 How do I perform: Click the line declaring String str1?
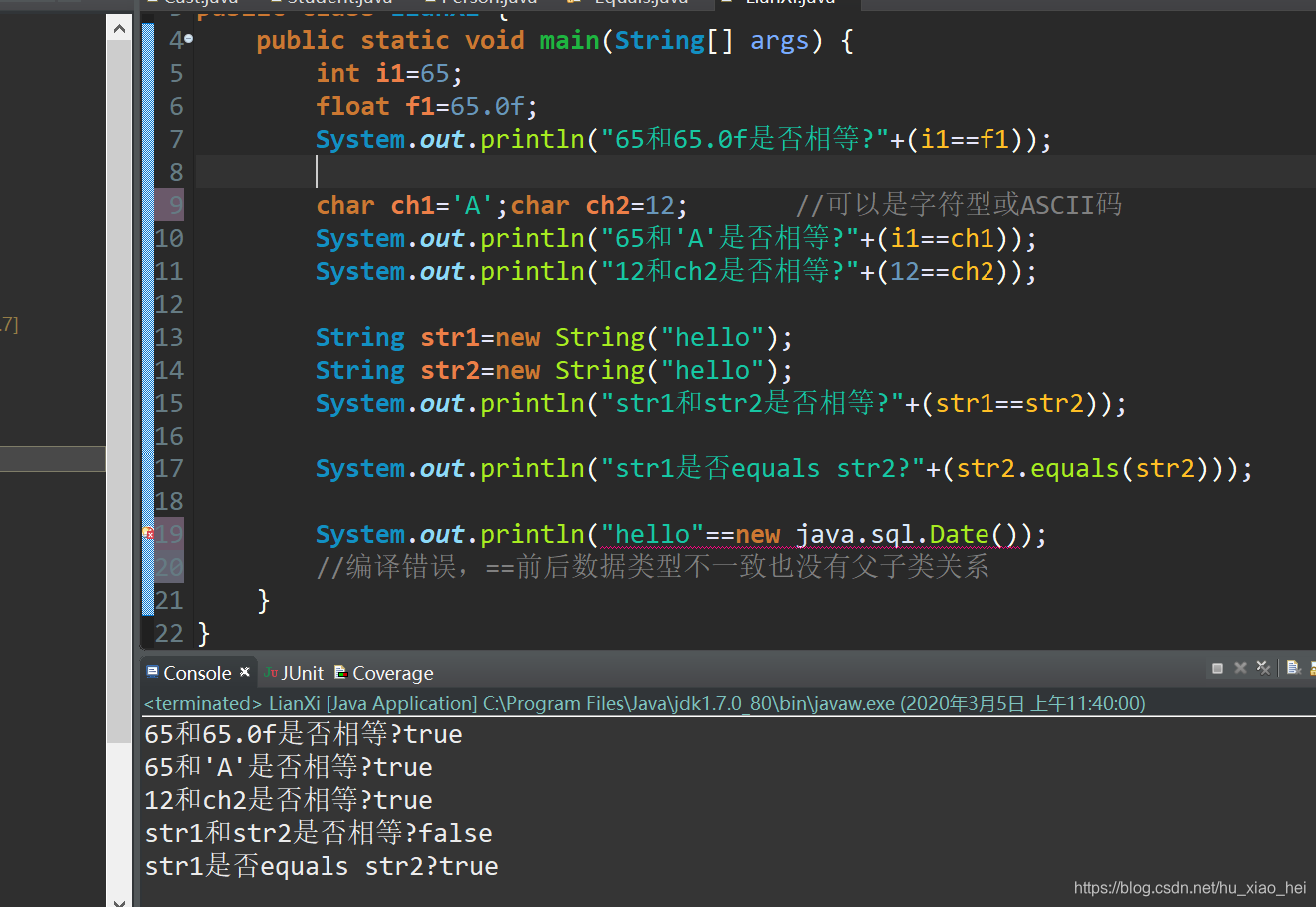(x=554, y=337)
